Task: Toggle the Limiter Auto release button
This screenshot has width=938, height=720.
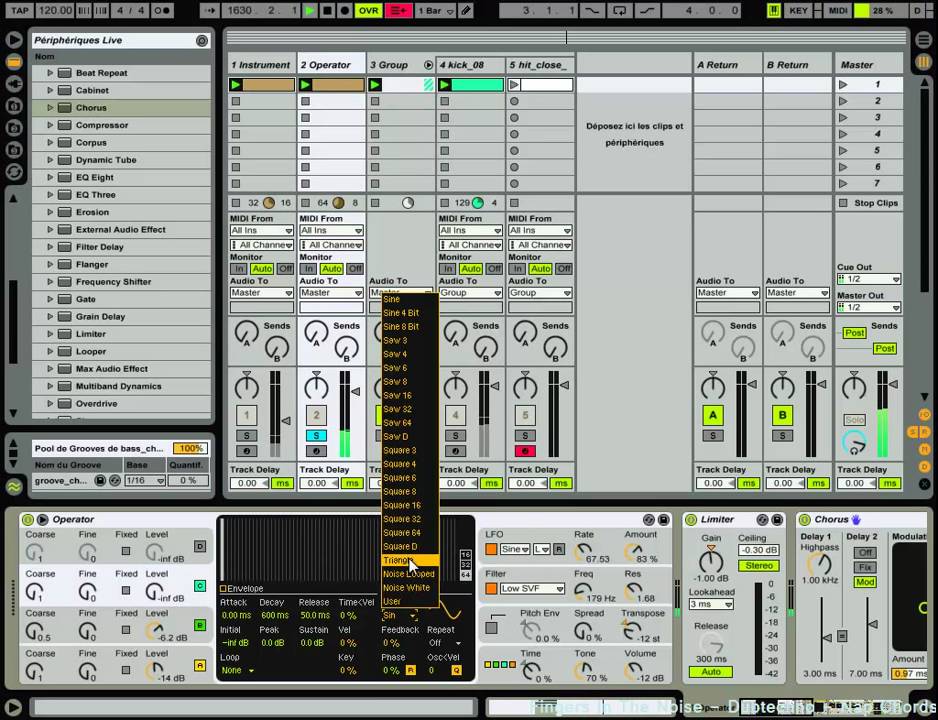Action: (711, 672)
